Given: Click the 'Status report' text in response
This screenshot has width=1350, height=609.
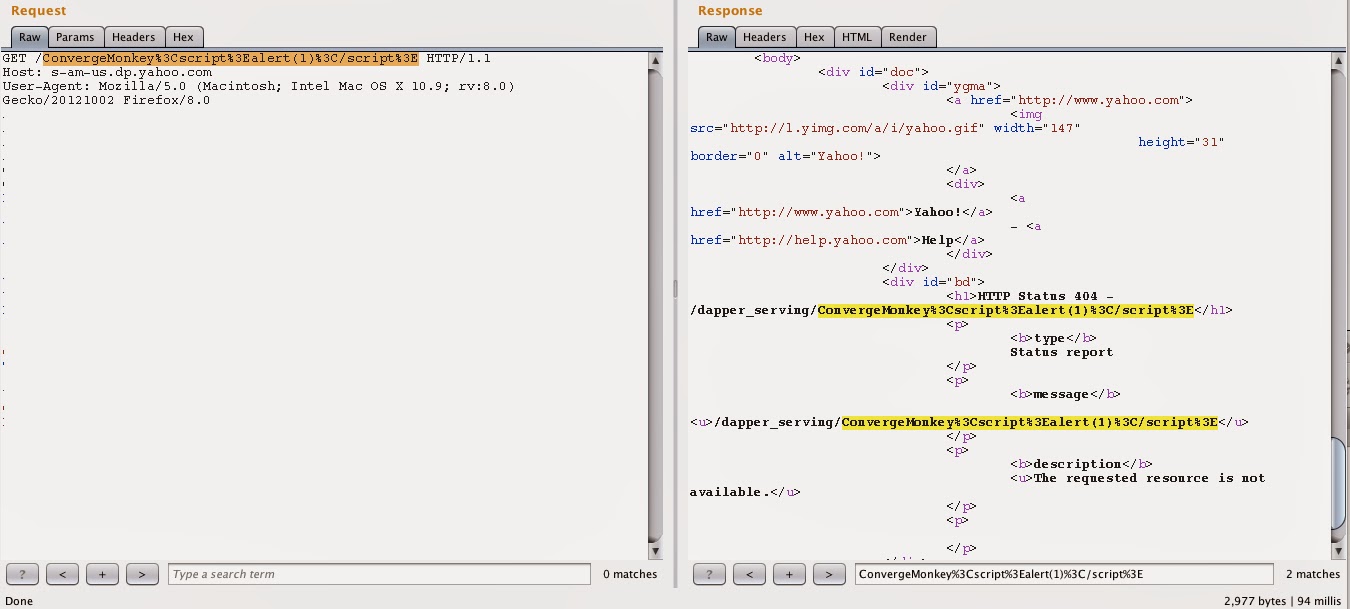Looking at the screenshot, I should (x=1061, y=352).
